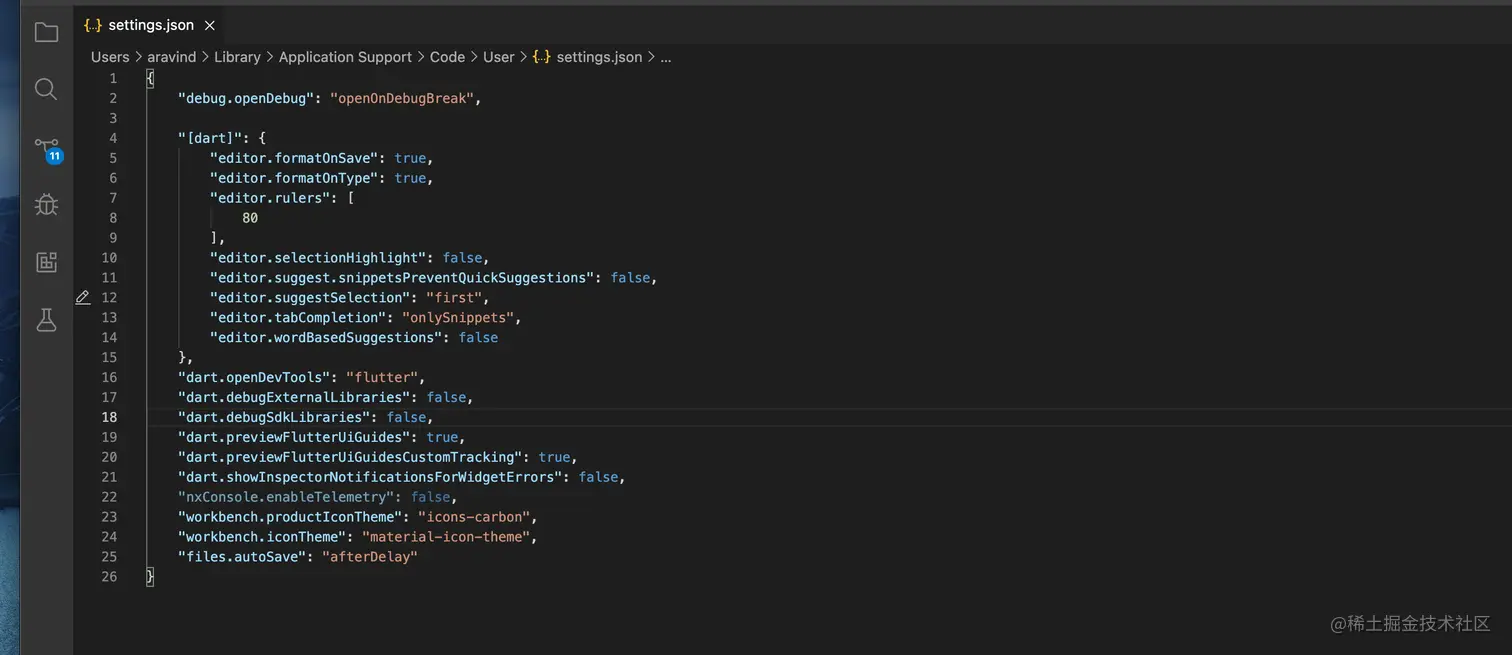Click "dart.debugExternalLibraries" key
This screenshot has height=655, width=1512.
coord(294,398)
